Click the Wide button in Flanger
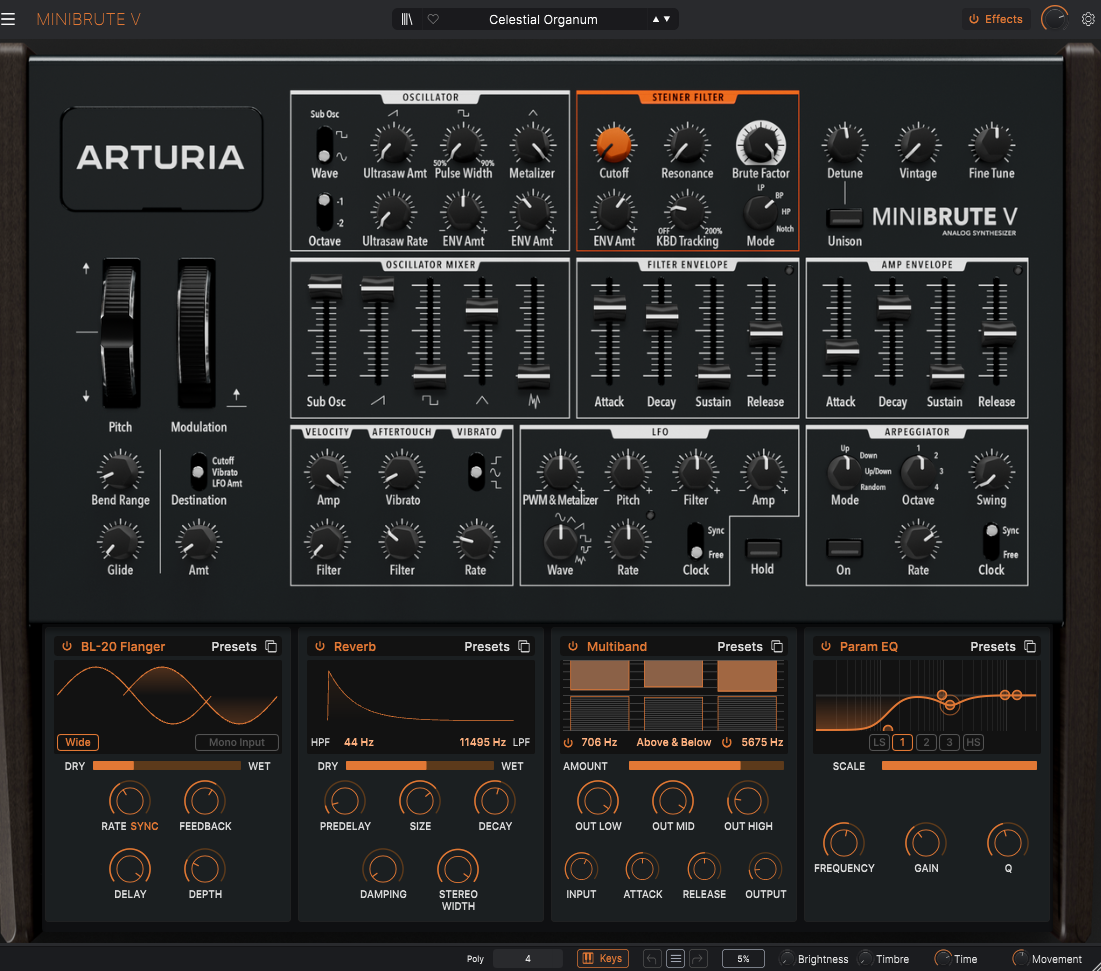The height and width of the screenshot is (971, 1101). pyautogui.click(x=77, y=742)
